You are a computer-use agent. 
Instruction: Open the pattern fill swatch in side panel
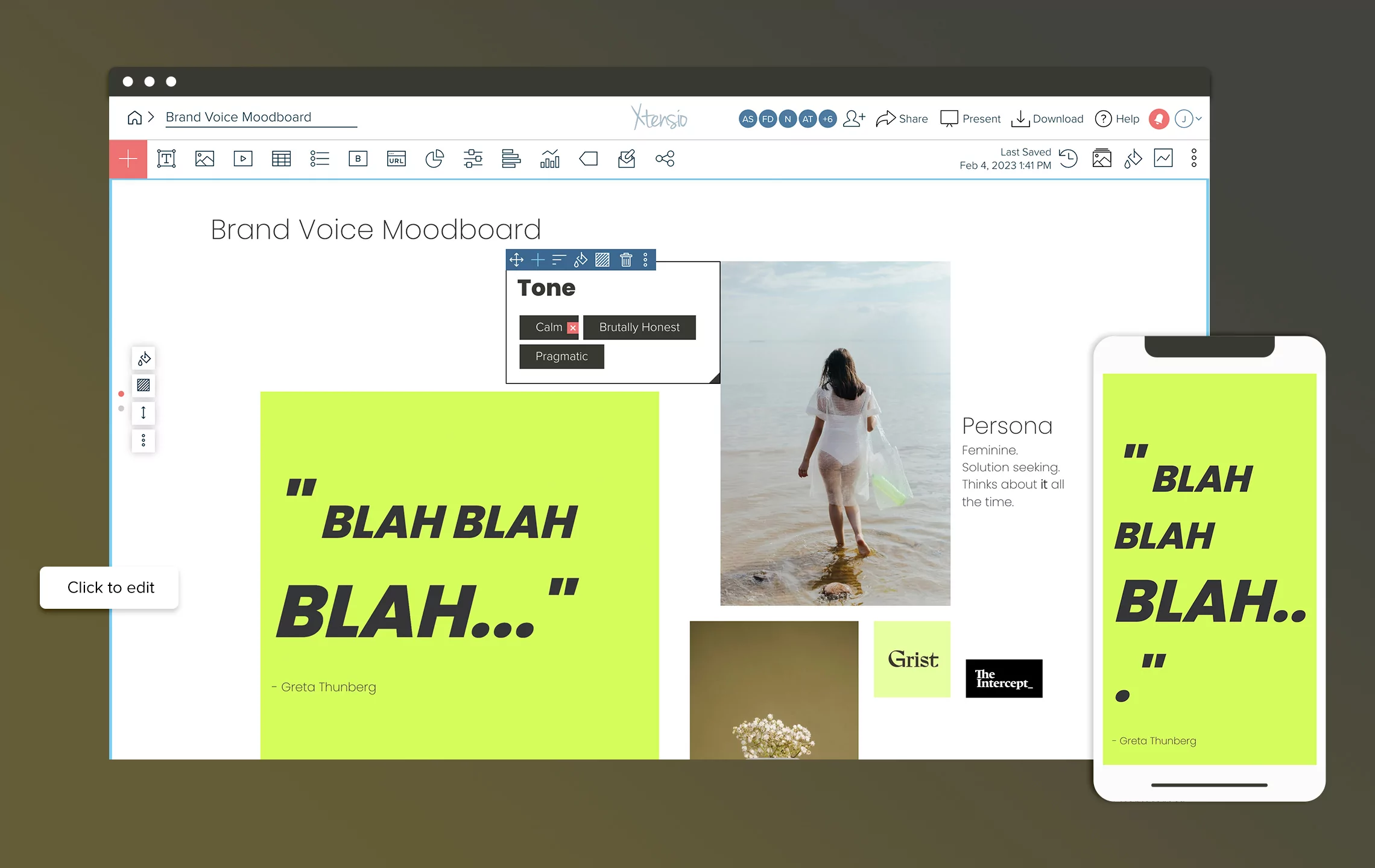pyautogui.click(x=143, y=385)
